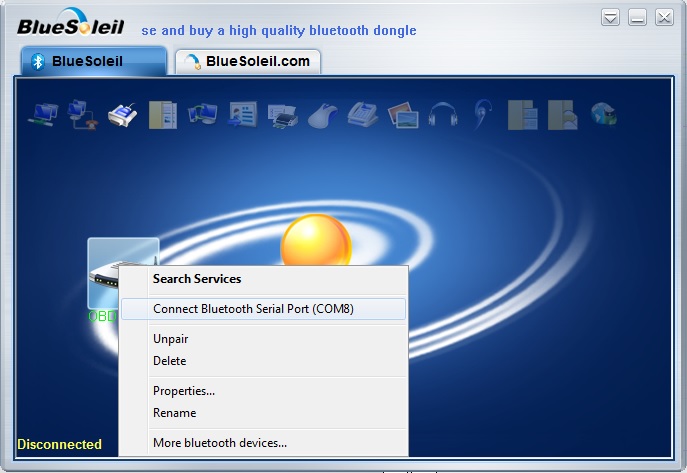The height and width of the screenshot is (473, 687).
Task: Select Connect Bluetooth Serial Port (COM8)
Action: pos(263,309)
